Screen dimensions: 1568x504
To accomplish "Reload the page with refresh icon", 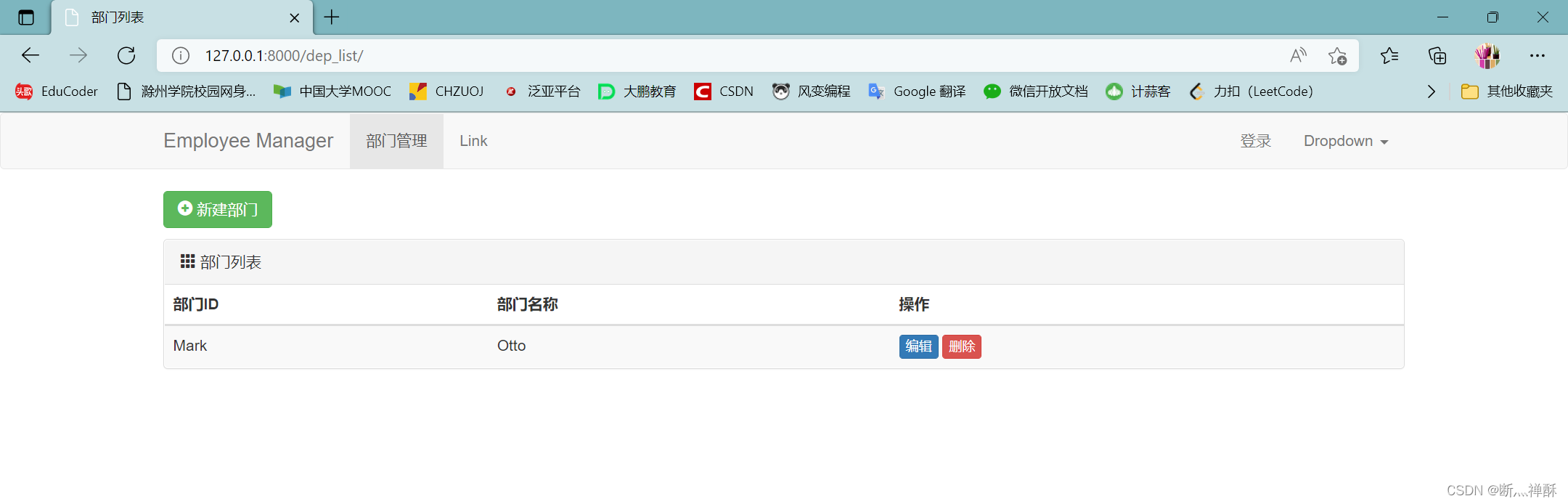I will point(126,55).
